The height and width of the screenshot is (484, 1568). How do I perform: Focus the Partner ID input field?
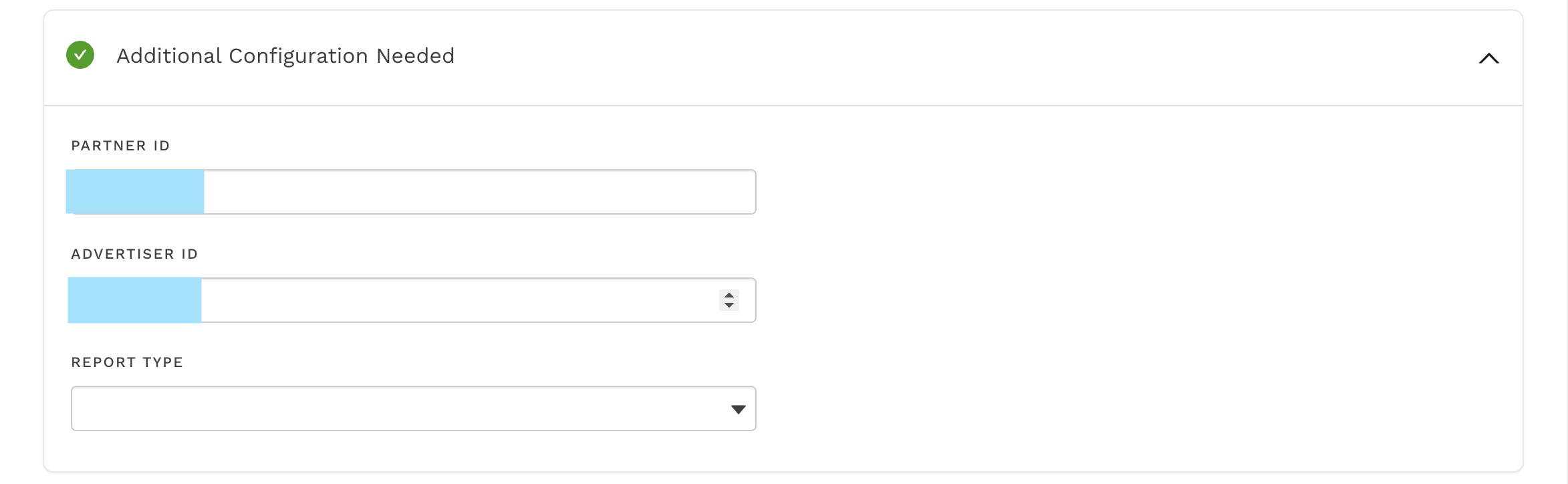468,192
